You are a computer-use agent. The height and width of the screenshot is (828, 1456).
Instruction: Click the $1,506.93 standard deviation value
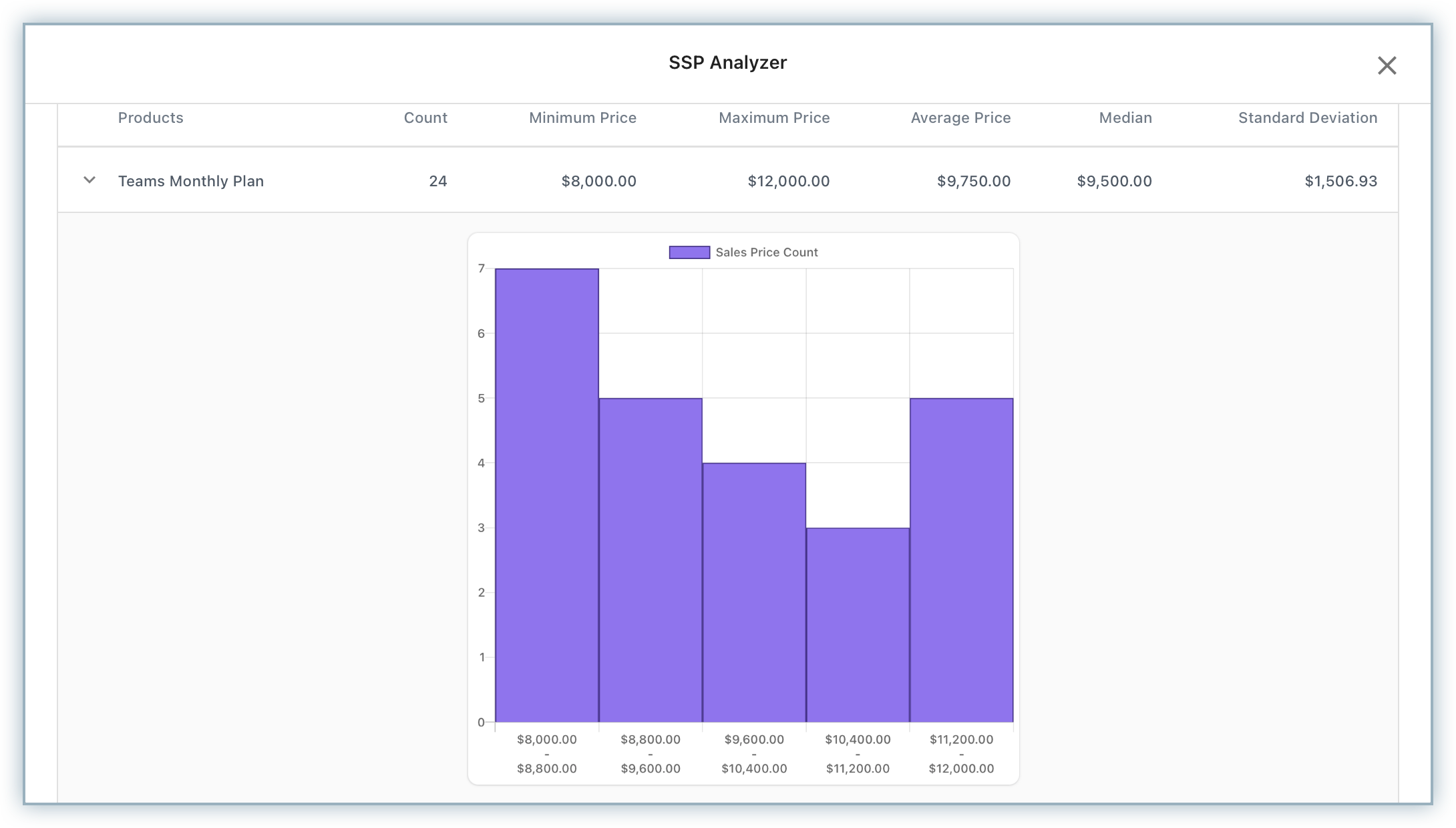pyautogui.click(x=1340, y=182)
